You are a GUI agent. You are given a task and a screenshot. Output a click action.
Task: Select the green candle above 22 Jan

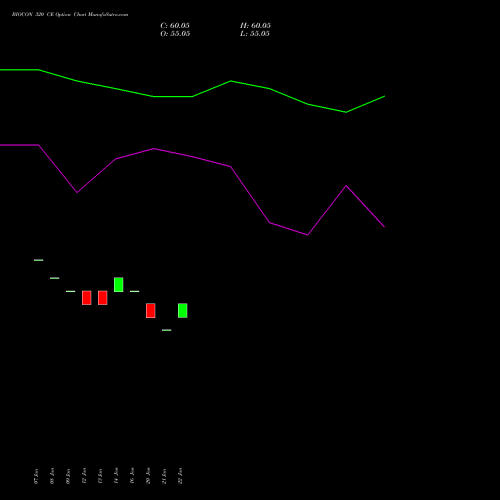(x=183, y=311)
